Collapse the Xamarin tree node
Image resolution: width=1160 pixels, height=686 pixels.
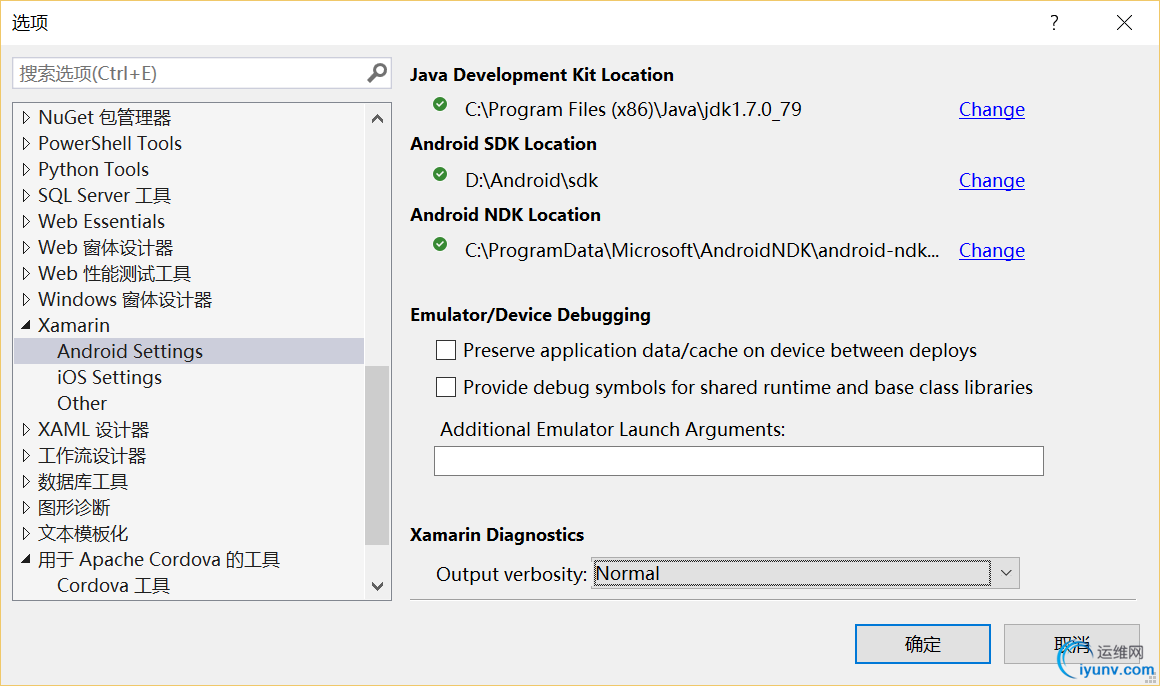(x=26, y=325)
